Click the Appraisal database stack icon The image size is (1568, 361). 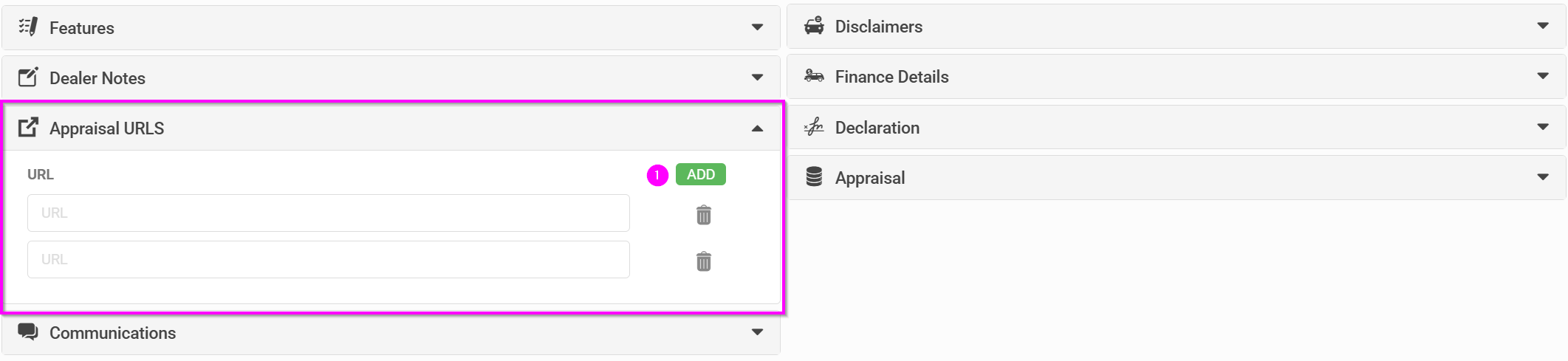coord(814,177)
